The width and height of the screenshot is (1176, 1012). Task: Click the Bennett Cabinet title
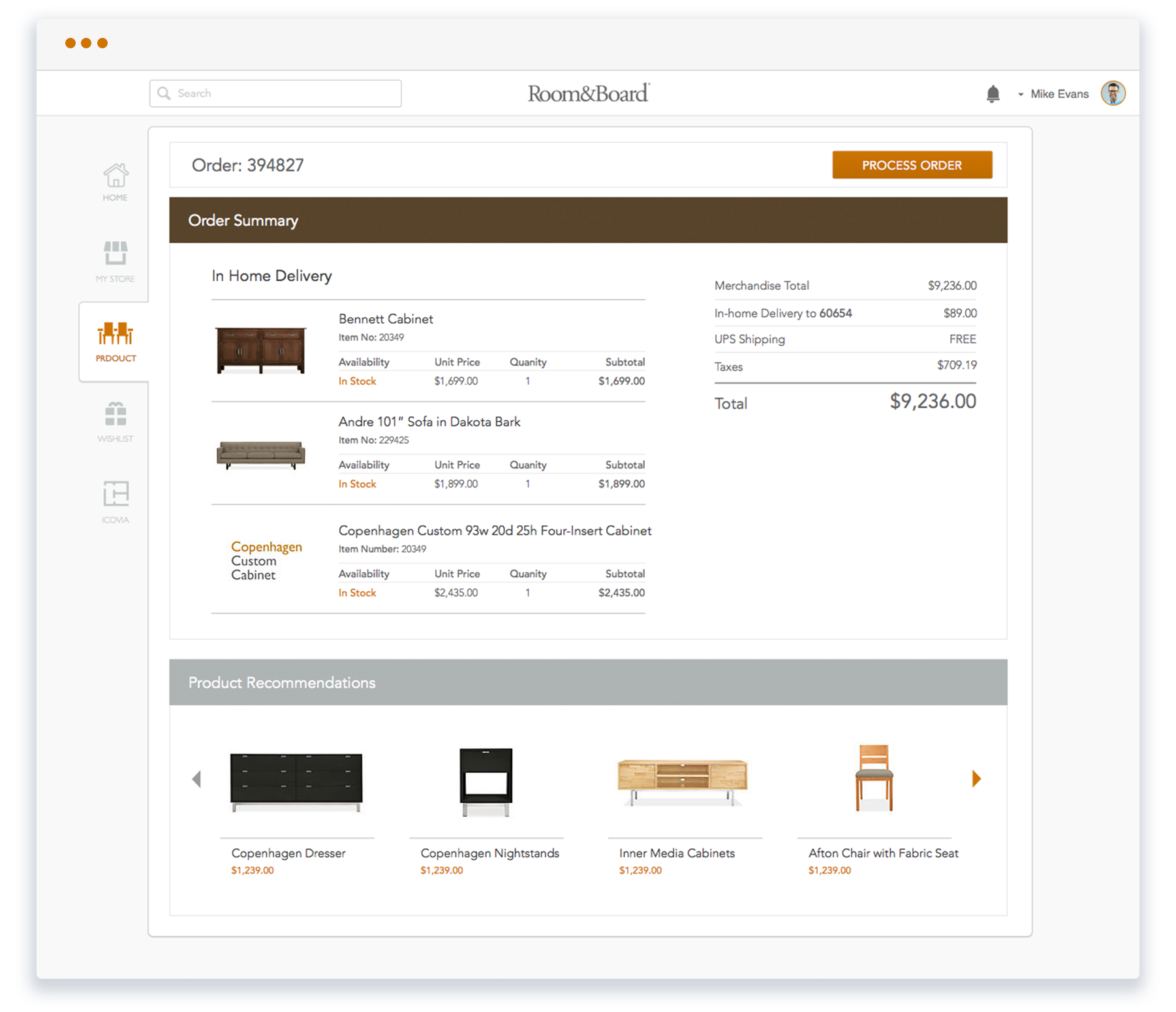(x=386, y=319)
